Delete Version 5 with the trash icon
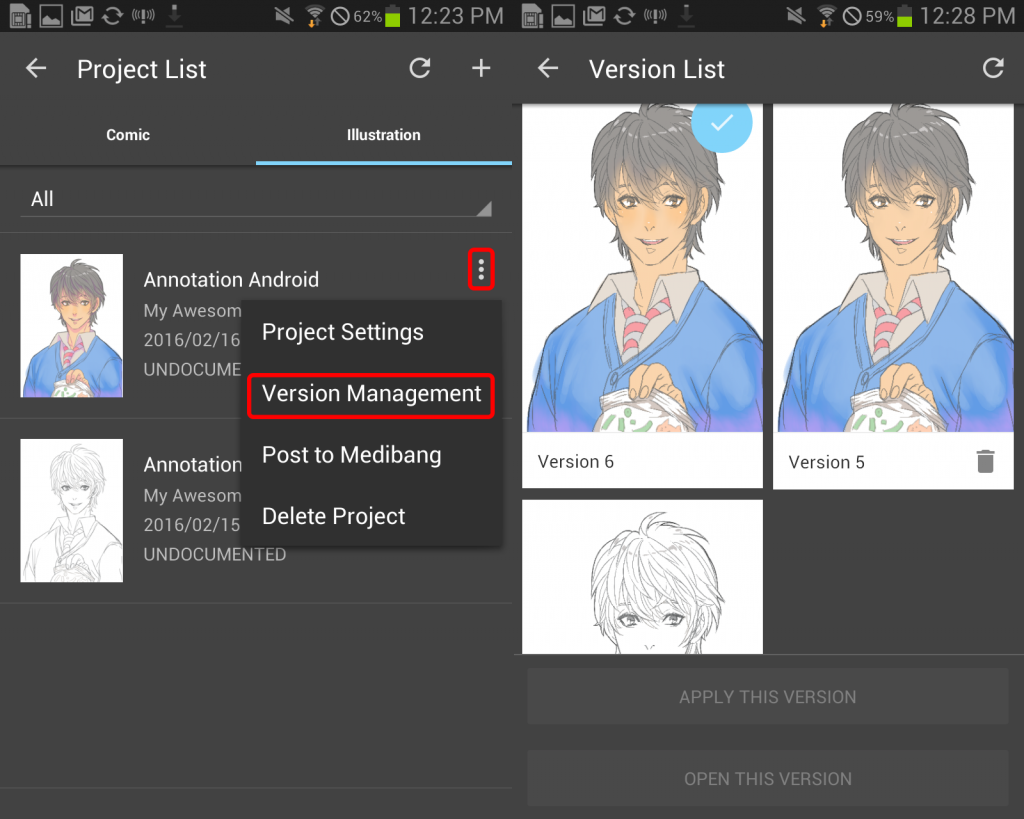This screenshot has width=1024, height=819. pyautogui.click(x=985, y=461)
